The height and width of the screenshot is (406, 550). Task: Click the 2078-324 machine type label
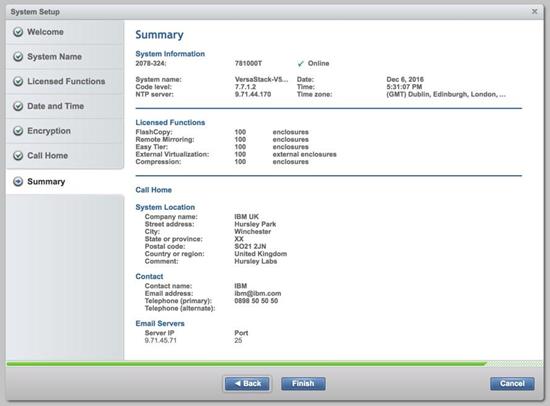[x=151, y=64]
